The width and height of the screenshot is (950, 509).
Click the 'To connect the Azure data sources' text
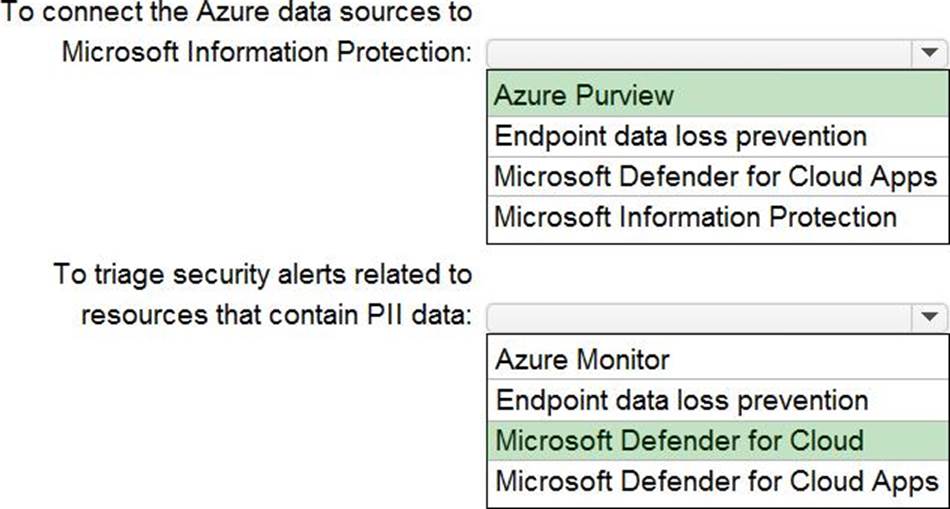(x=238, y=12)
